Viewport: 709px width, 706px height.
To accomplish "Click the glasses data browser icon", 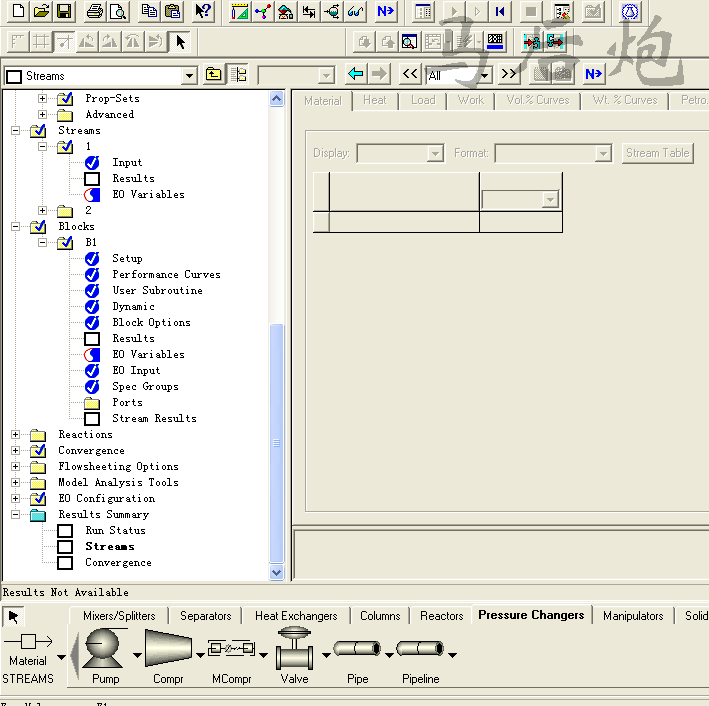I will click(x=355, y=11).
